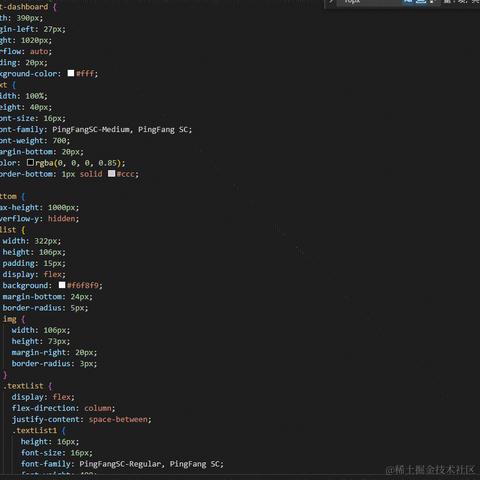Open the #ccc border color swatch

click(x=111, y=173)
